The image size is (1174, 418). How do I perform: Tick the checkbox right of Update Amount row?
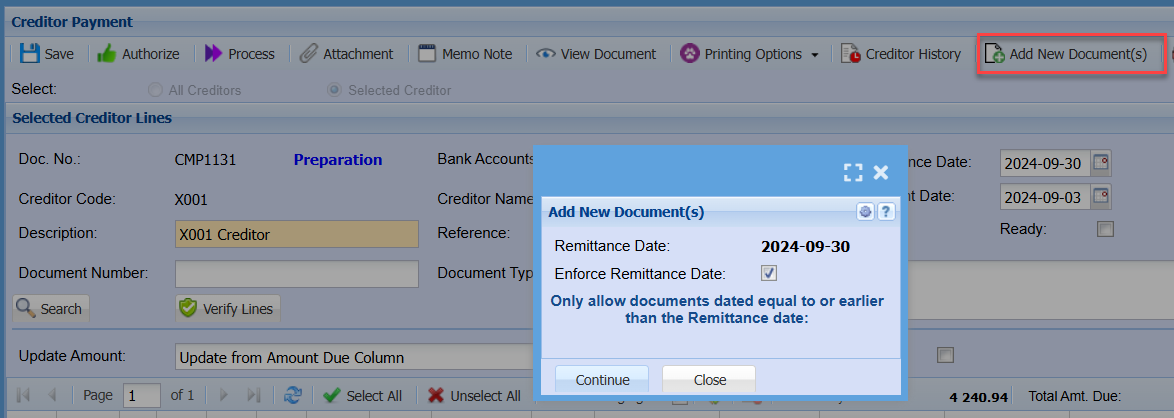tap(946, 355)
